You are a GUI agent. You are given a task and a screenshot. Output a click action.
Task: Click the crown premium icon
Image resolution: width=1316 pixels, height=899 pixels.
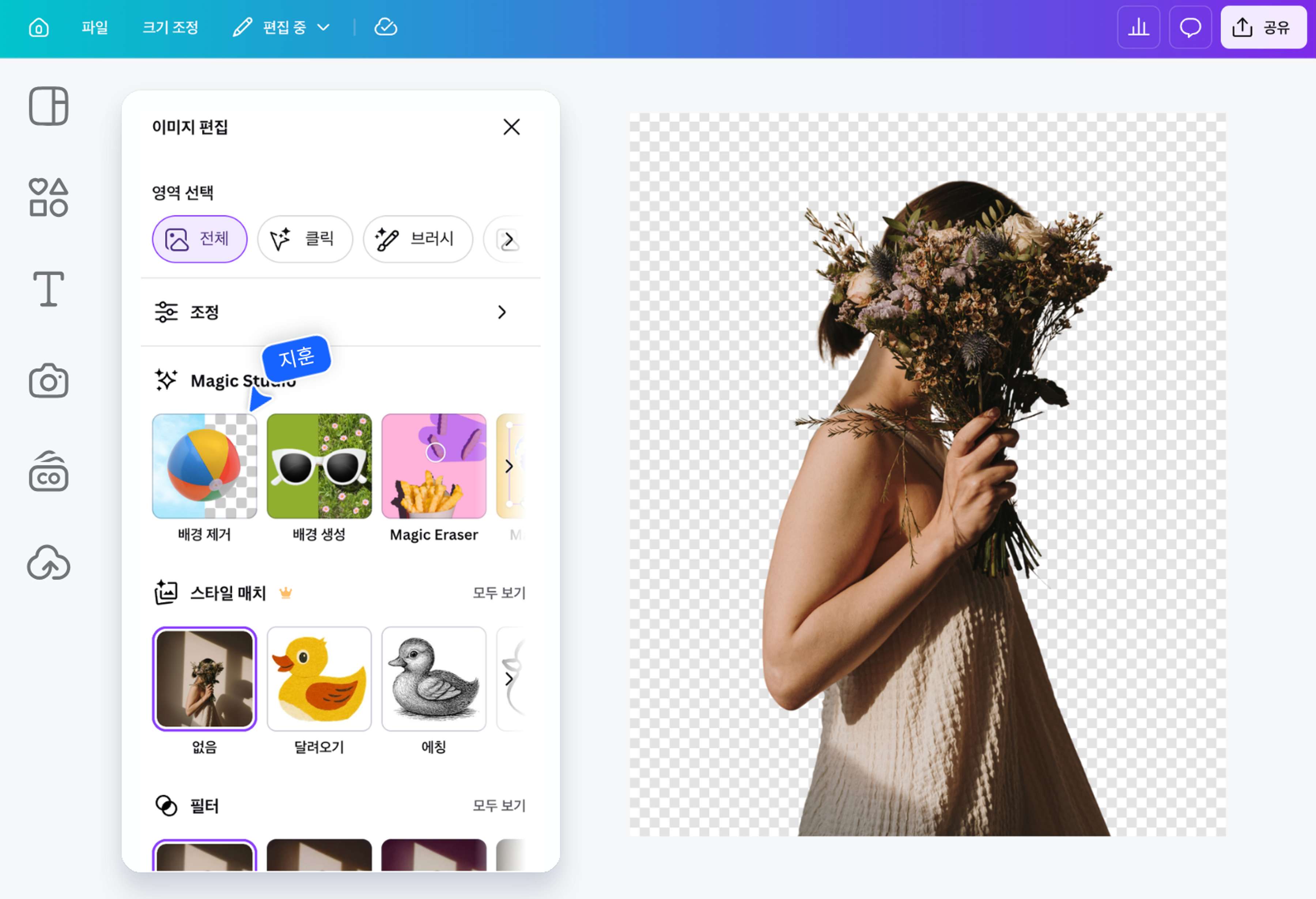pos(285,593)
